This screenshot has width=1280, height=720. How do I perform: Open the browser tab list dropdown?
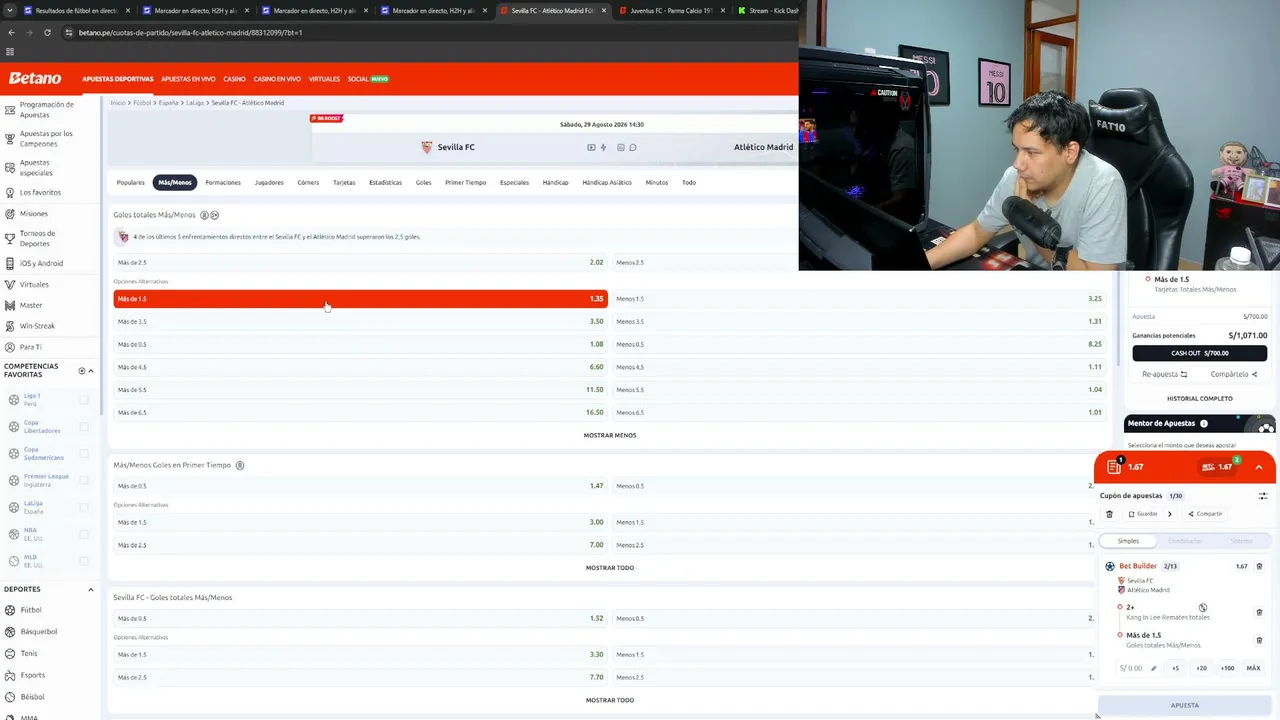(10, 11)
